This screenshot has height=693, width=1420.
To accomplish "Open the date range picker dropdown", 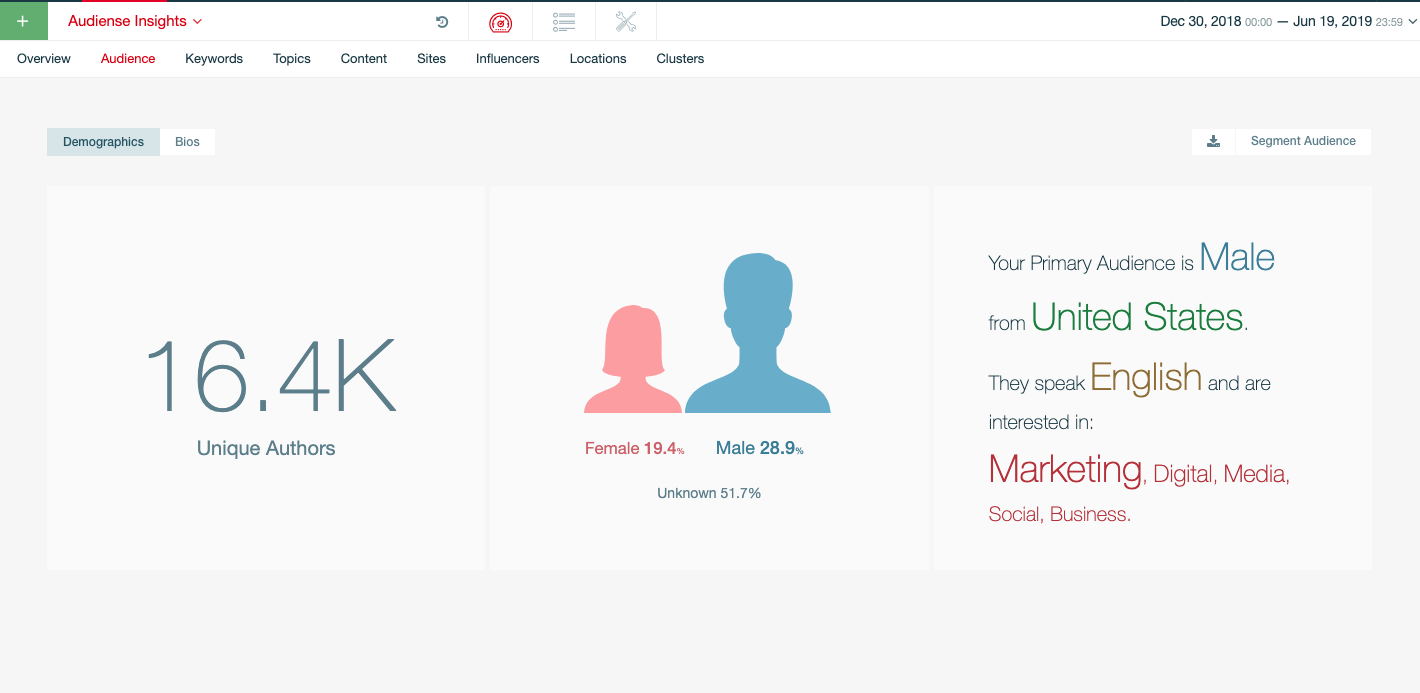I will (1288, 21).
